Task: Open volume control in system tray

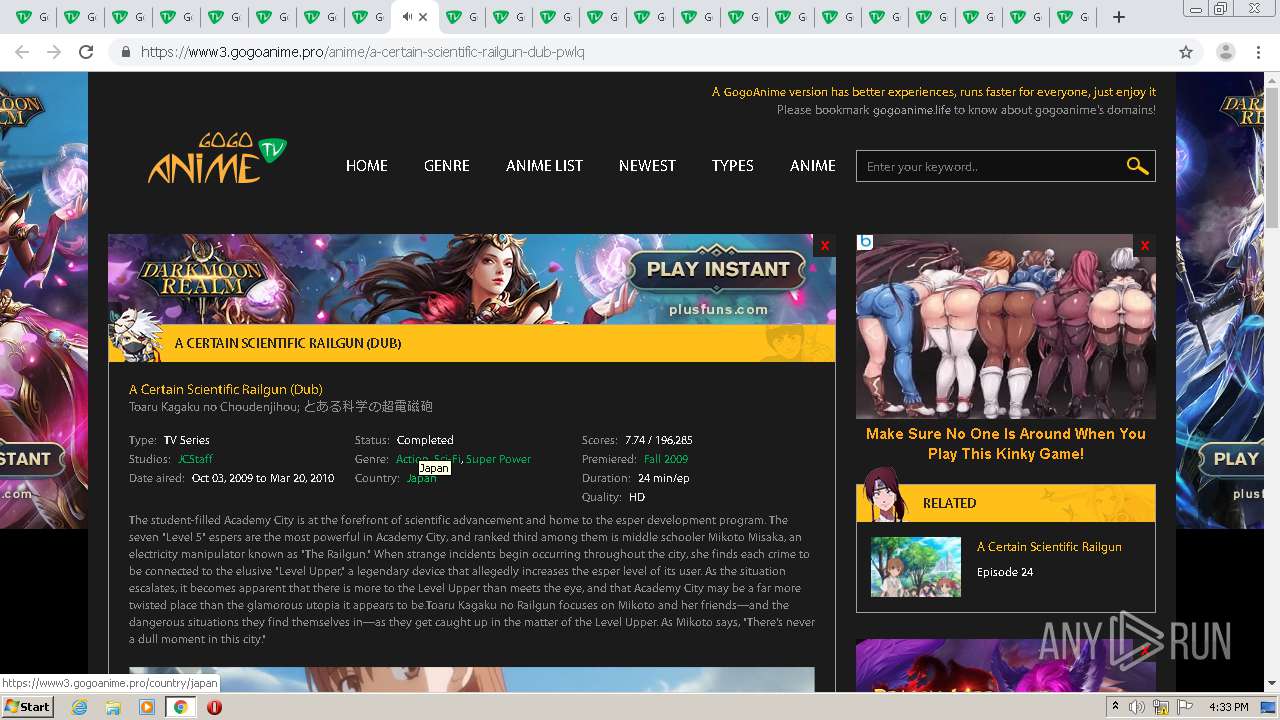Action: [1137, 707]
